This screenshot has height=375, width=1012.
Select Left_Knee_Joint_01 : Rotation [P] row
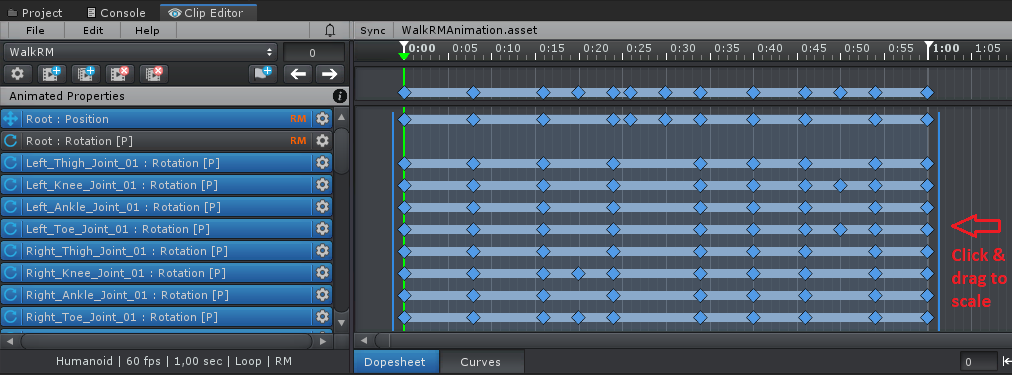[x=167, y=185]
